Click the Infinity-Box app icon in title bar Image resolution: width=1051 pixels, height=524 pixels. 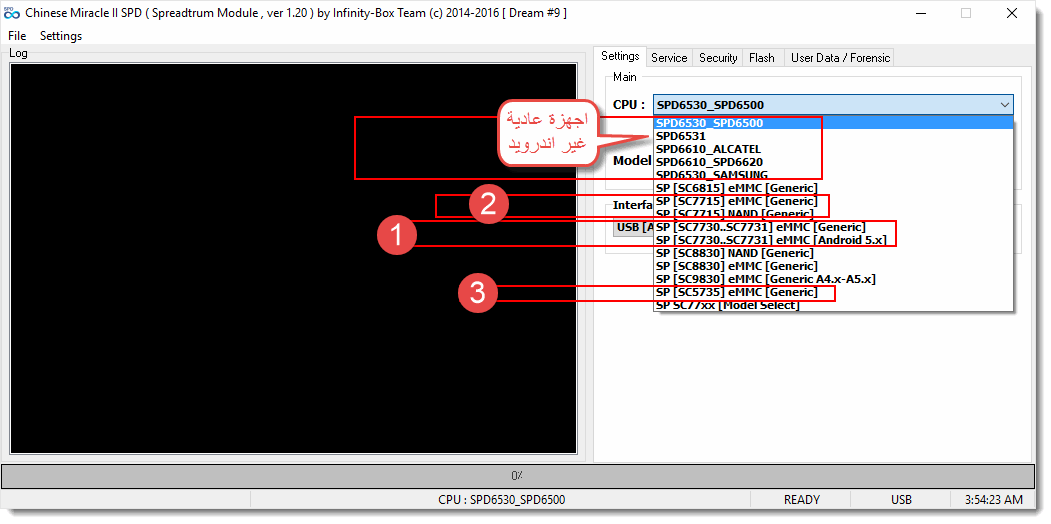pos(12,13)
